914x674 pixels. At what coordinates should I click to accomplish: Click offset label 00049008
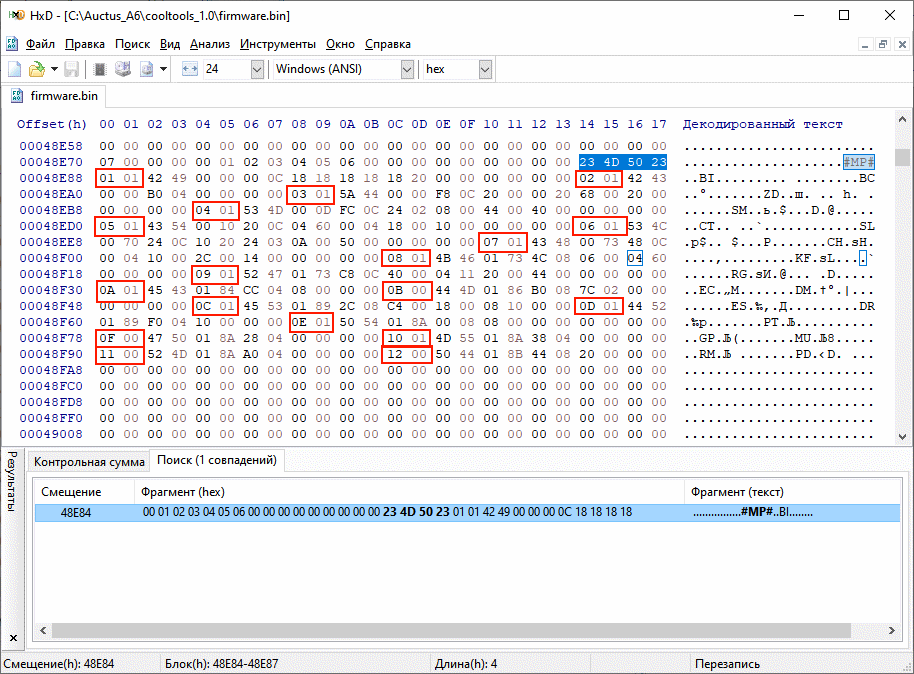(x=51, y=434)
